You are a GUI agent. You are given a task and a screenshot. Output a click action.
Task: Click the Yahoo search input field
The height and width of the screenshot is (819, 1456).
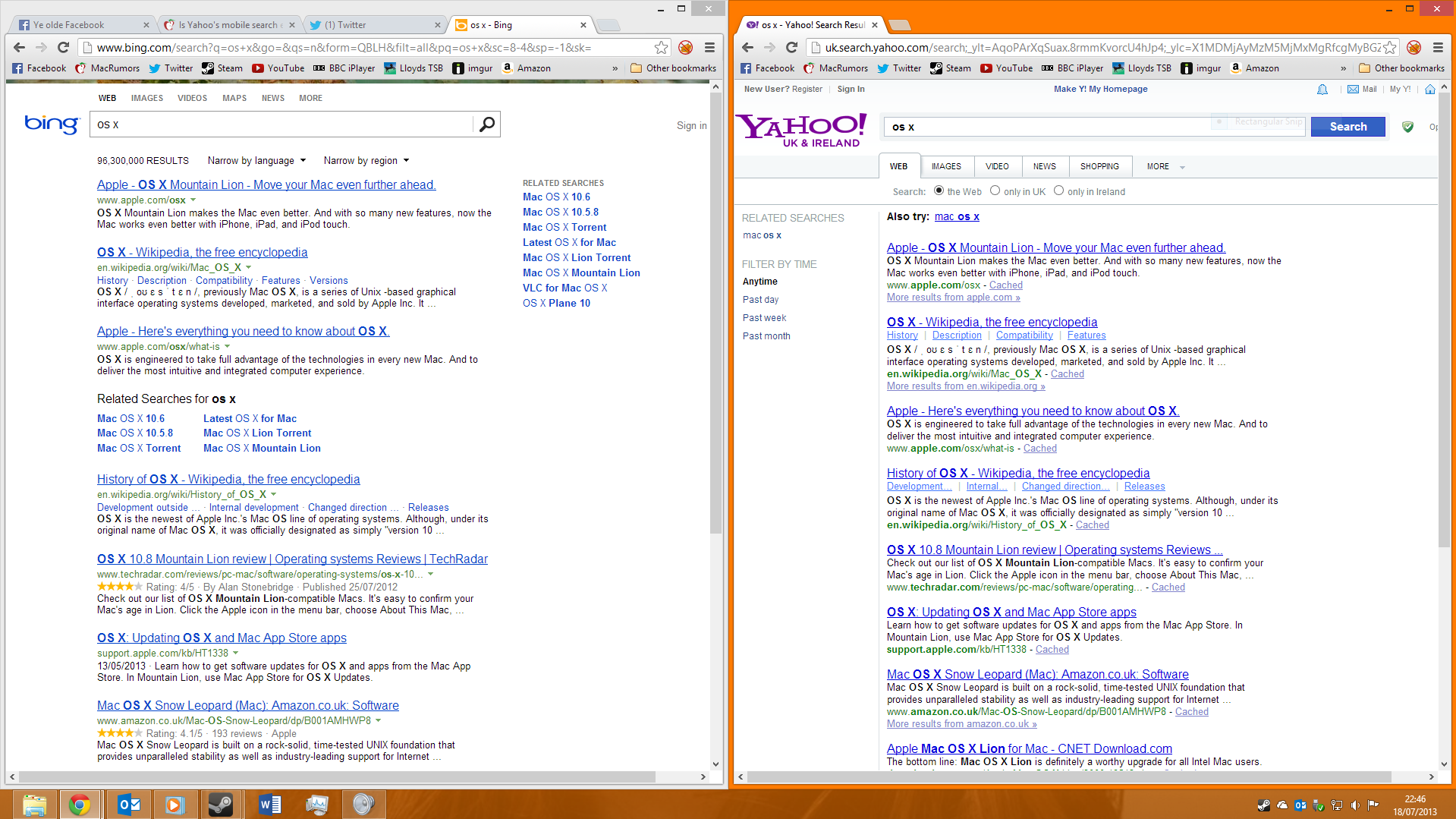(1094, 127)
